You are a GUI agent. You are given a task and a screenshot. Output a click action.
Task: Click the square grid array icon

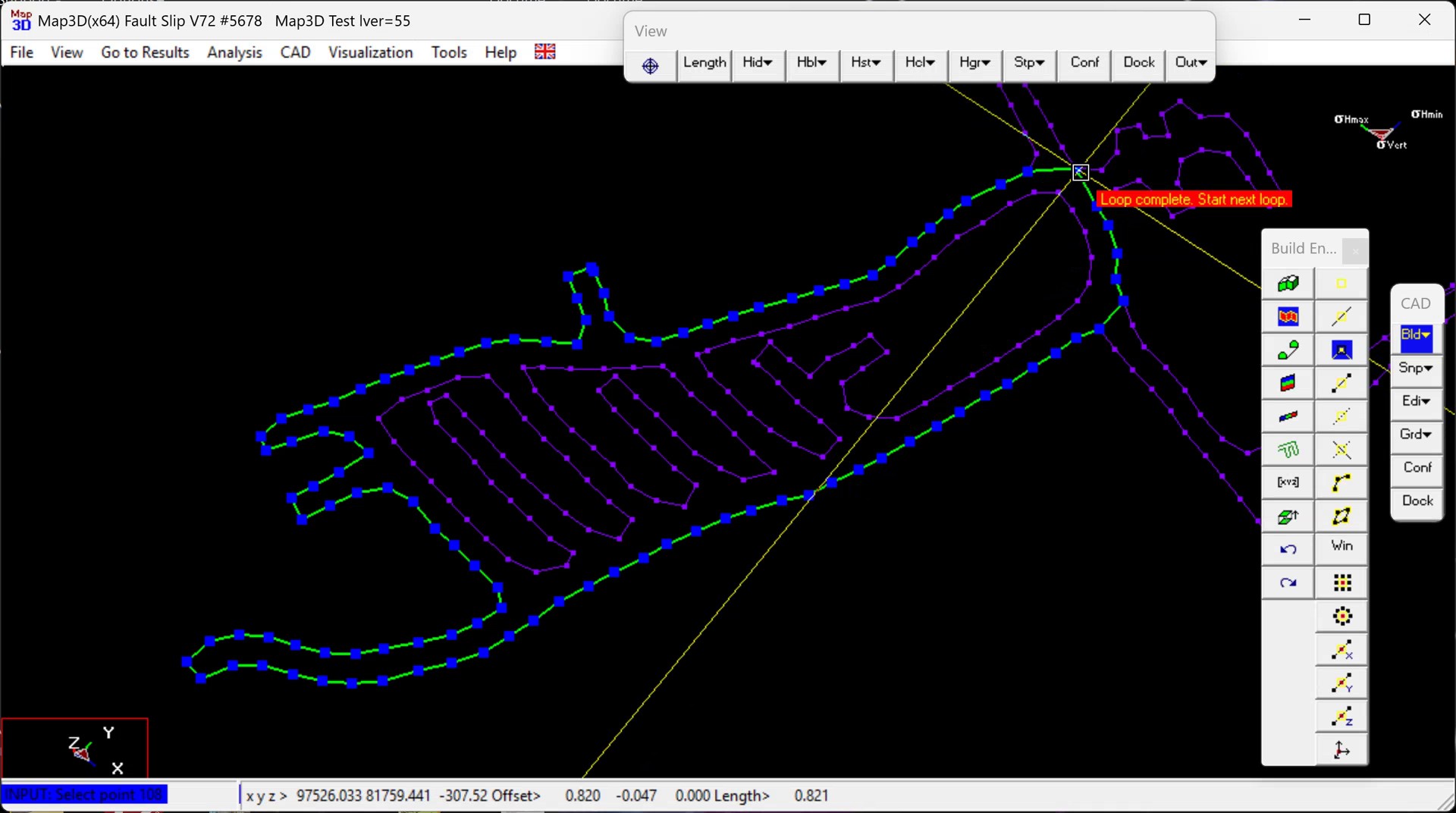tap(1341, 582)
